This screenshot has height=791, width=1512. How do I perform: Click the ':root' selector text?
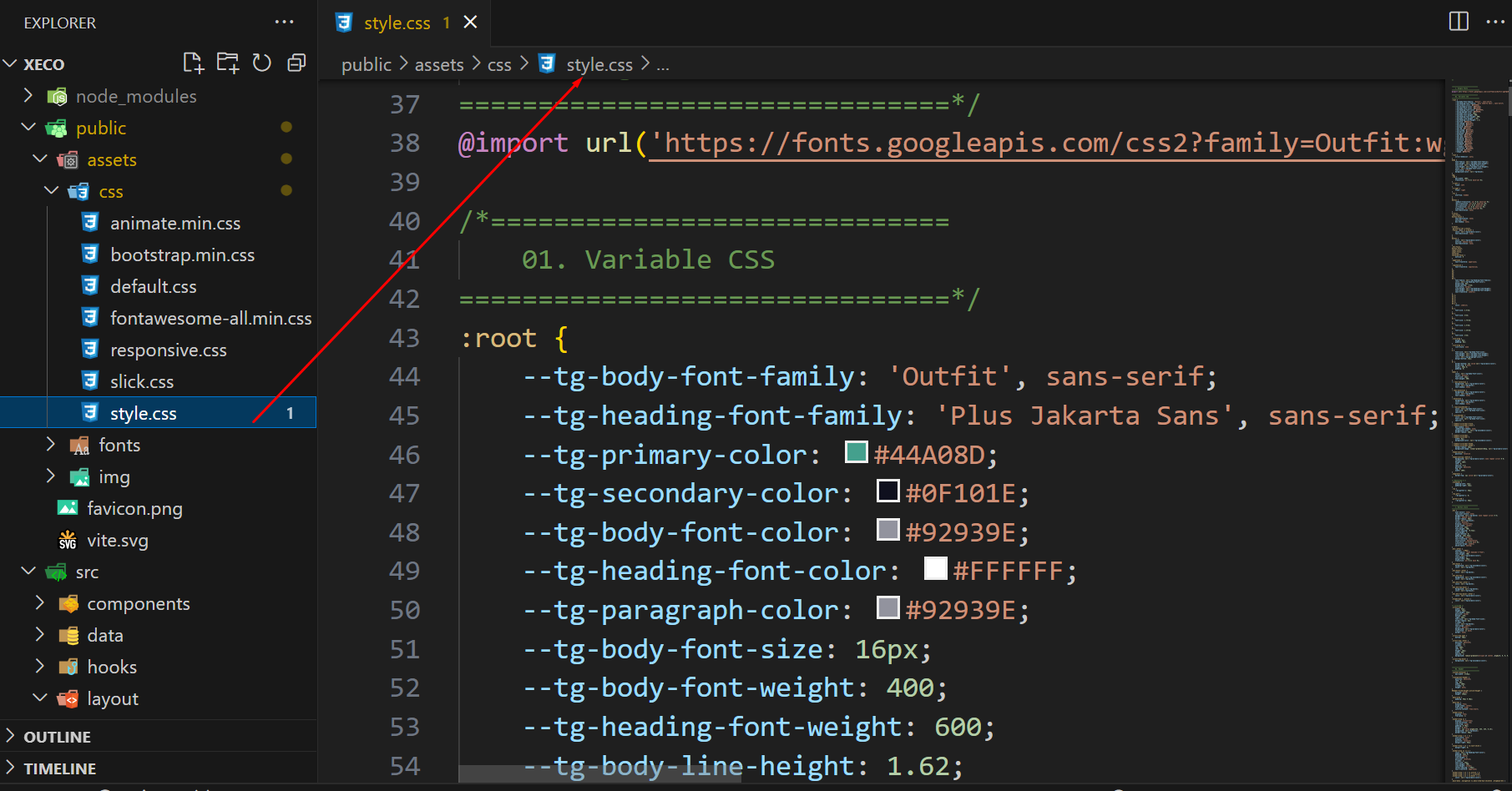pyautogui.click(x=498, y=338)
